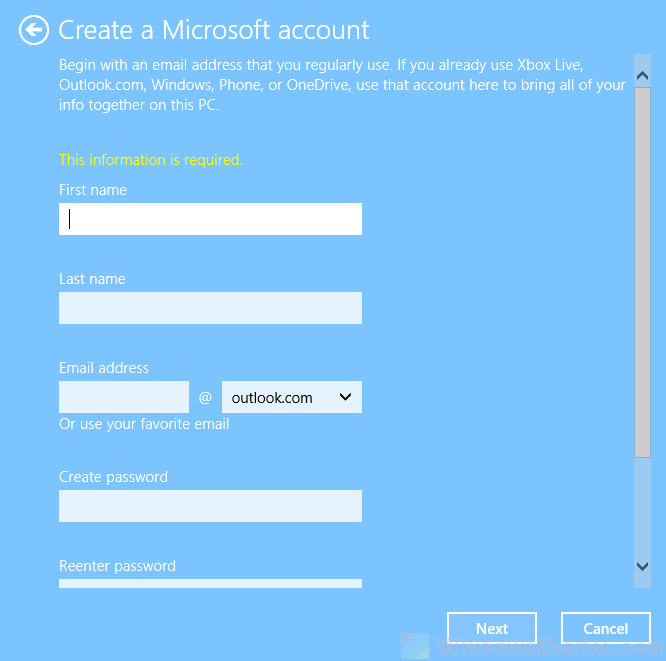Click the Or use your favorite email link

[x=144, y=424]
